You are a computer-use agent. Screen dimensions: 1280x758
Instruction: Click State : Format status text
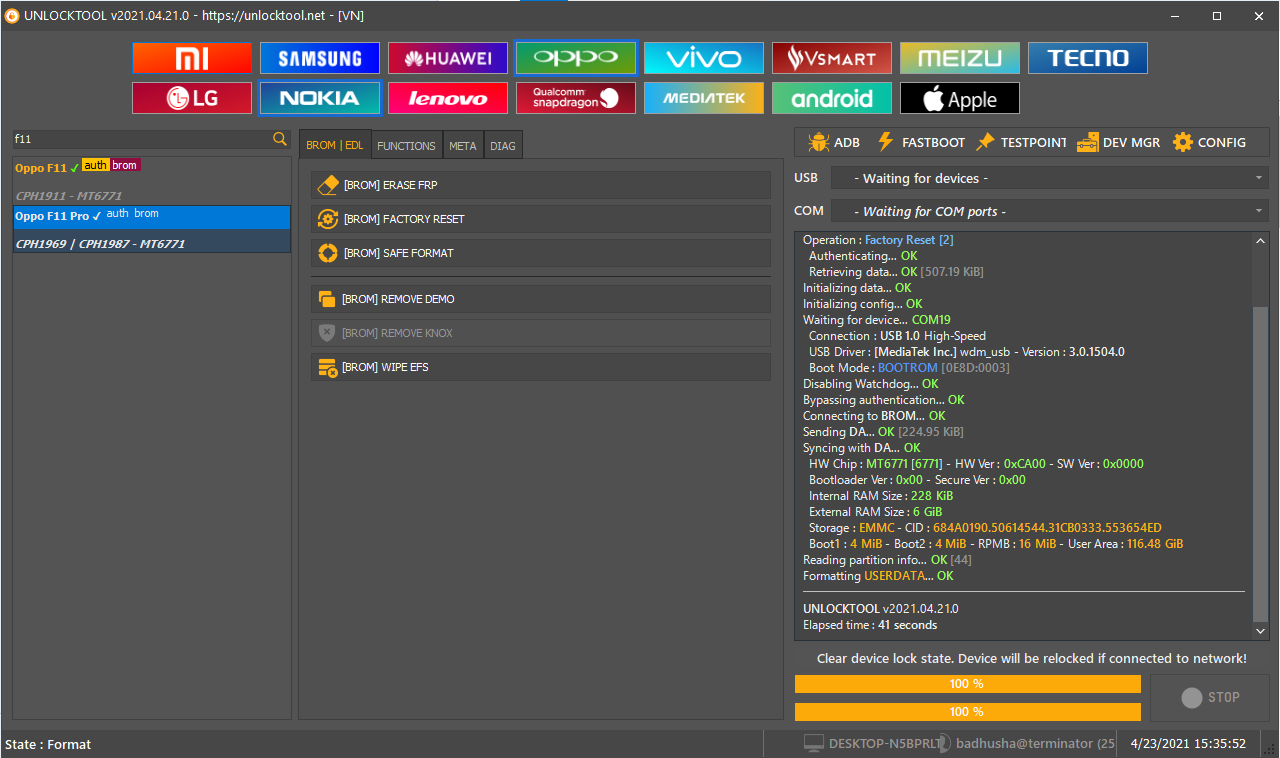[x=48, y=744]
